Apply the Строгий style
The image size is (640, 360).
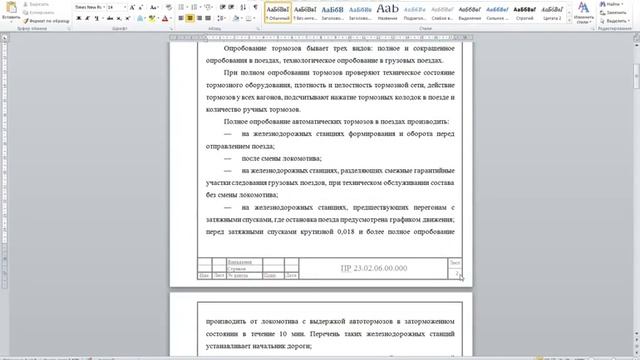point(524,13)
